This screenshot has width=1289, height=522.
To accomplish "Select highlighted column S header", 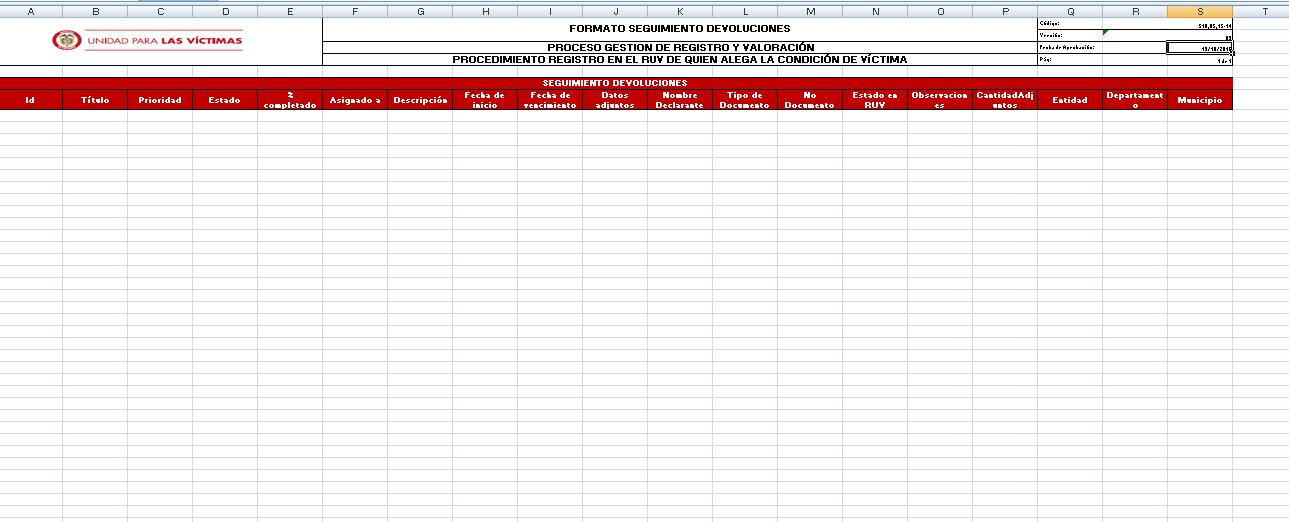I will (1200, 11).
